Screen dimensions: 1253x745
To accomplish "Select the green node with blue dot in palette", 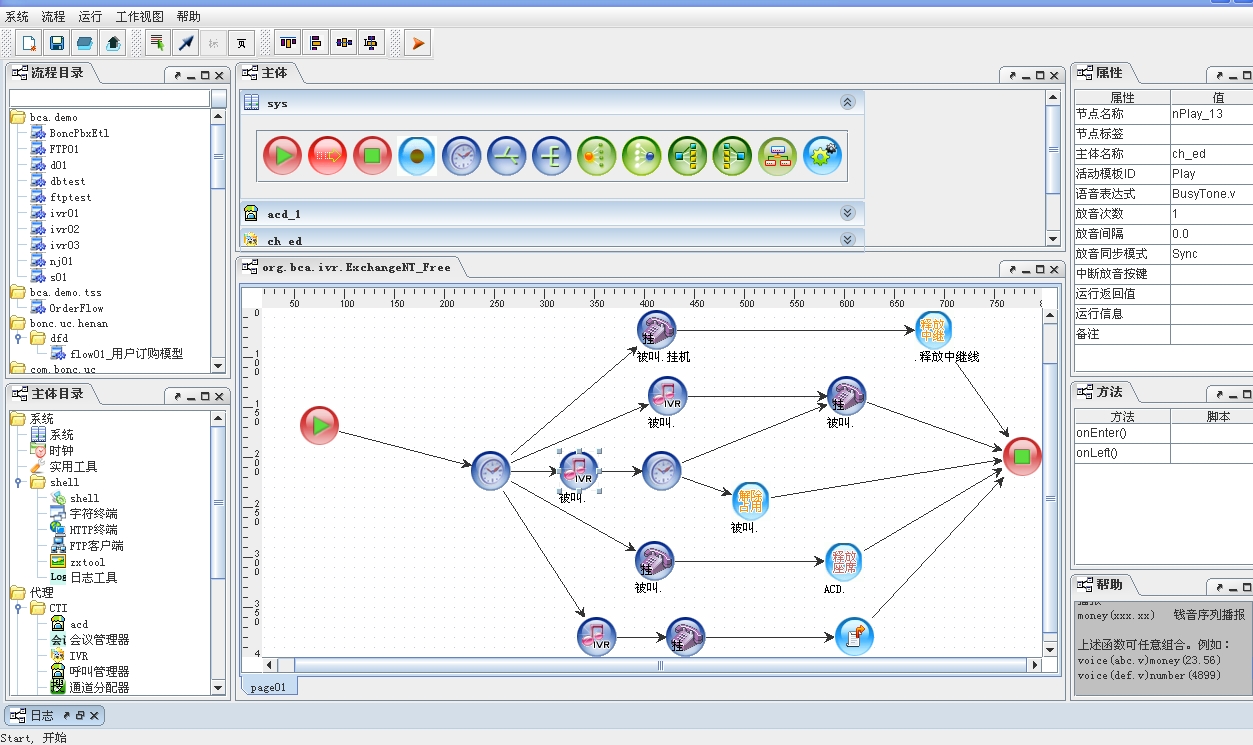I will click(642, 156).
